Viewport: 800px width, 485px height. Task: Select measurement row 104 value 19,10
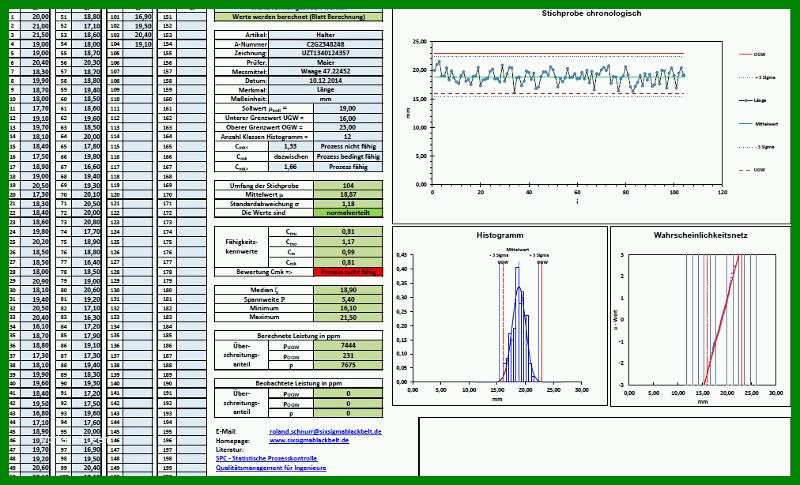[138, 44]
